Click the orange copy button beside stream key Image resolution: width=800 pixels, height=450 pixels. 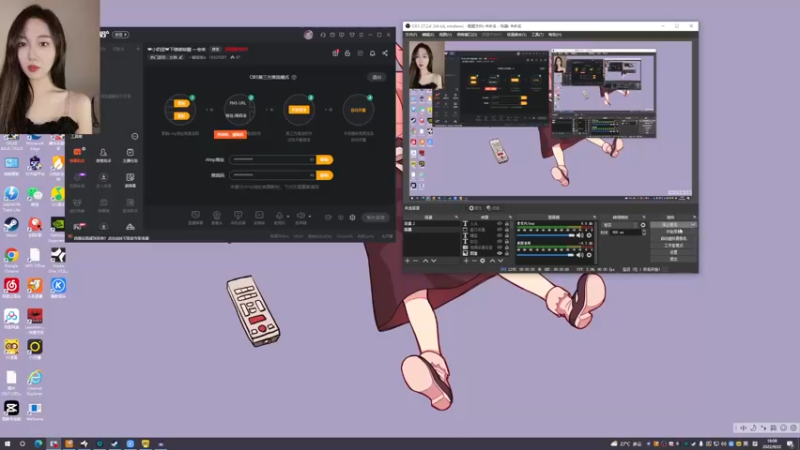coord(324,175)
